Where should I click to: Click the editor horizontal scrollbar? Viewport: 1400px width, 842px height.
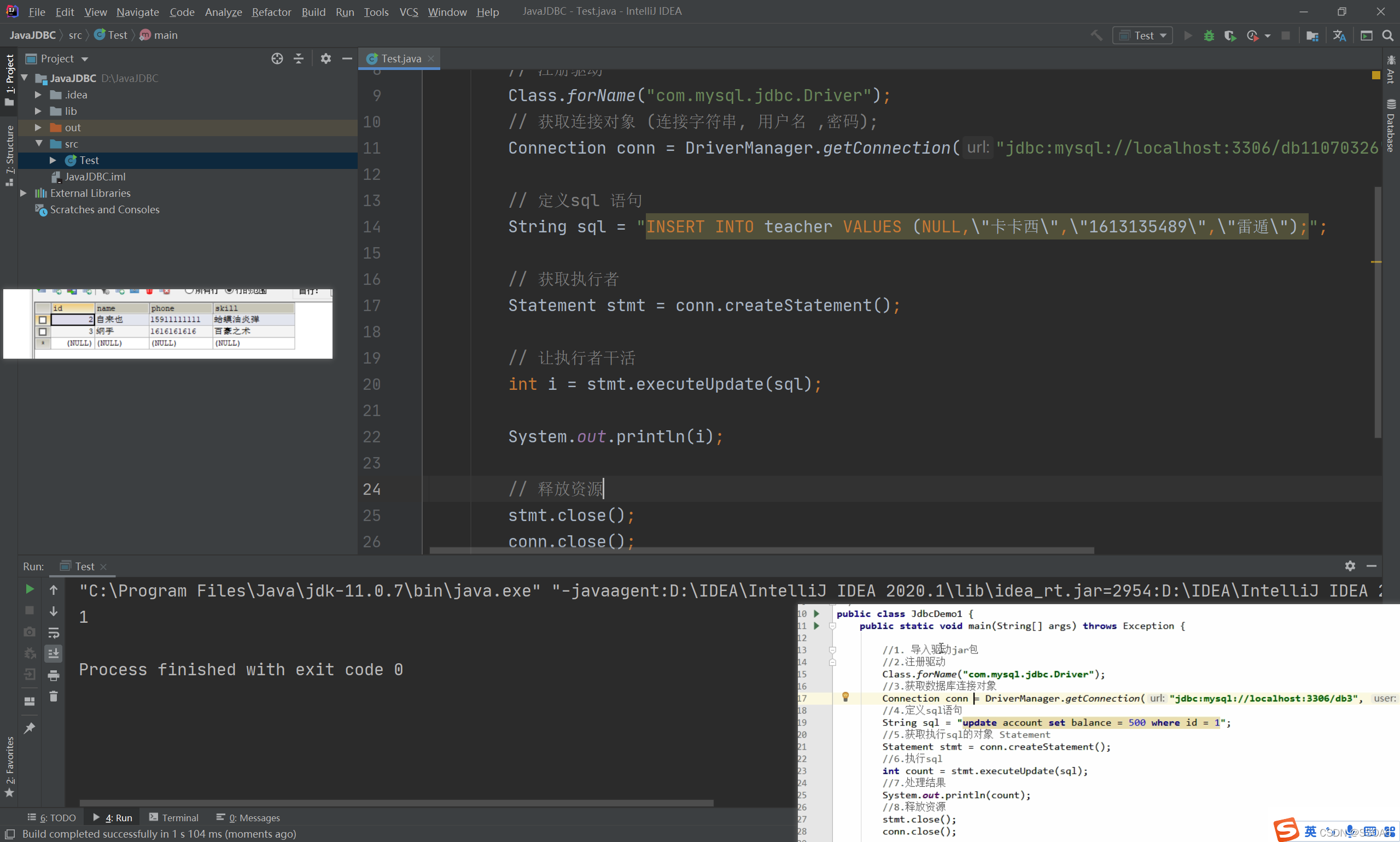[761, 551]
